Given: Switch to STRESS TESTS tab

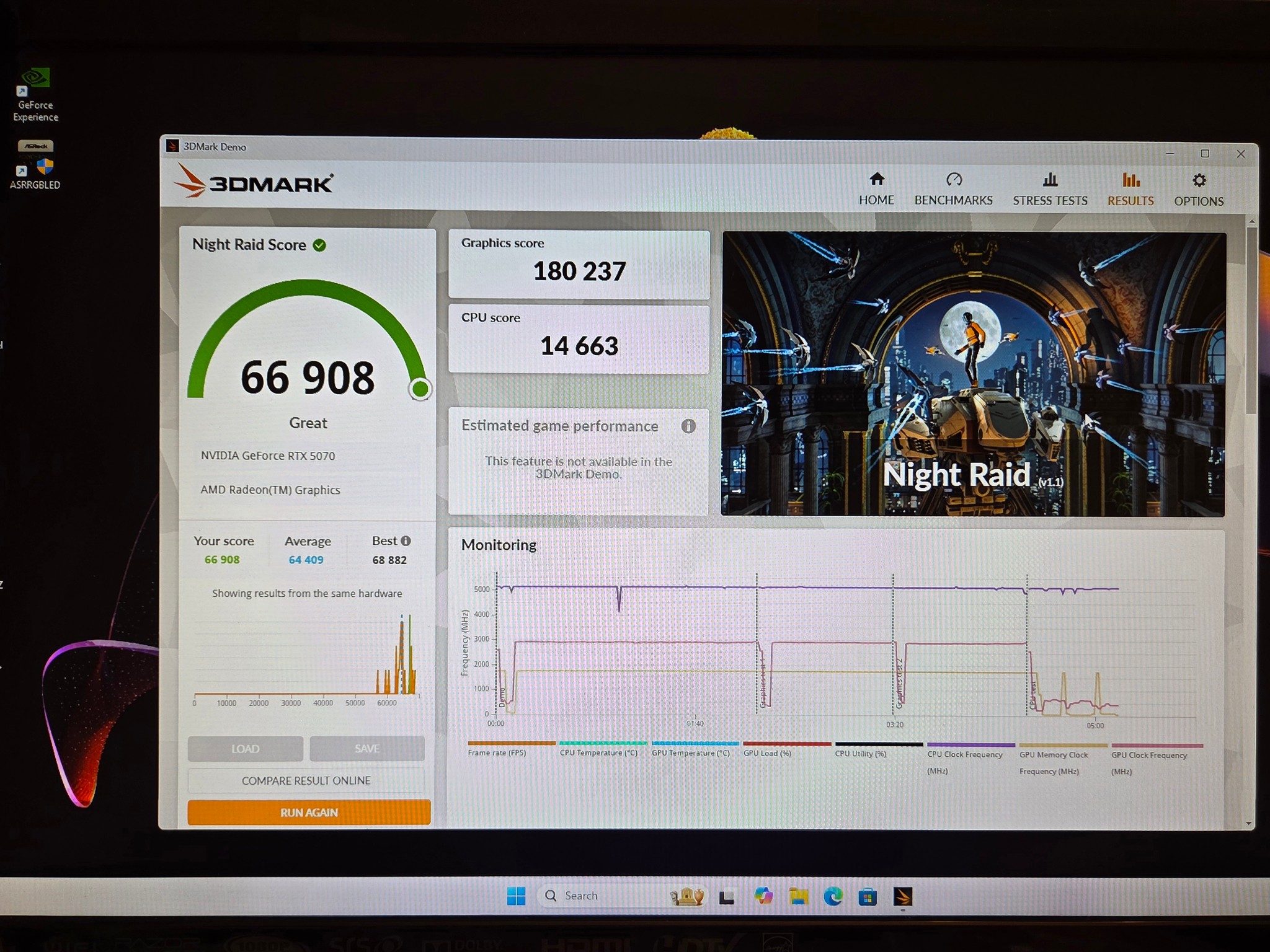Looking at the screenshot, I should [x=1050, y=190].
